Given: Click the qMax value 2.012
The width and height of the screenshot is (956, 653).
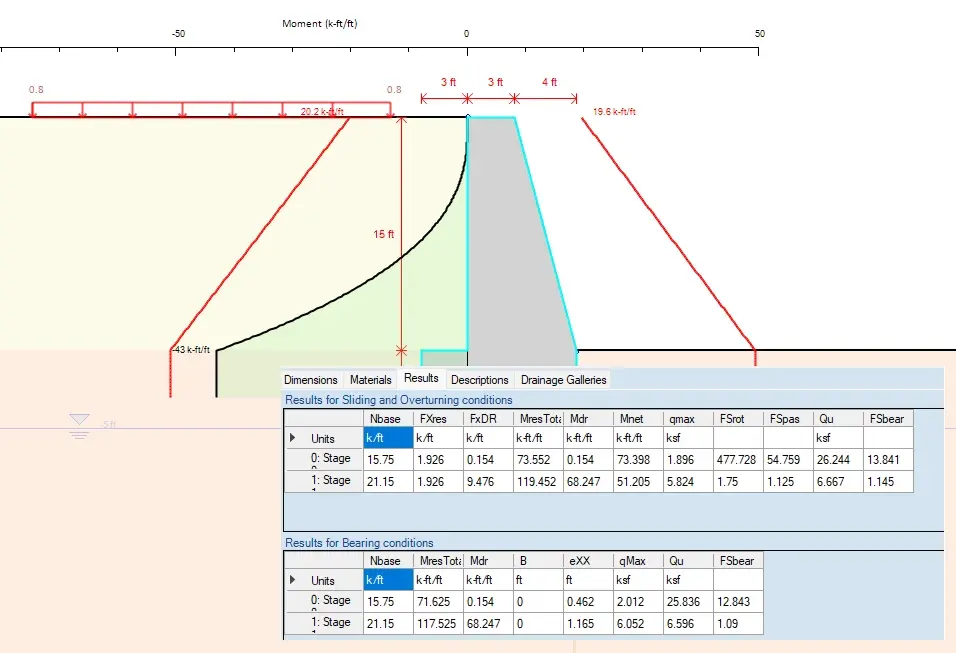Looking at the screenshot, I should point(638,602).
